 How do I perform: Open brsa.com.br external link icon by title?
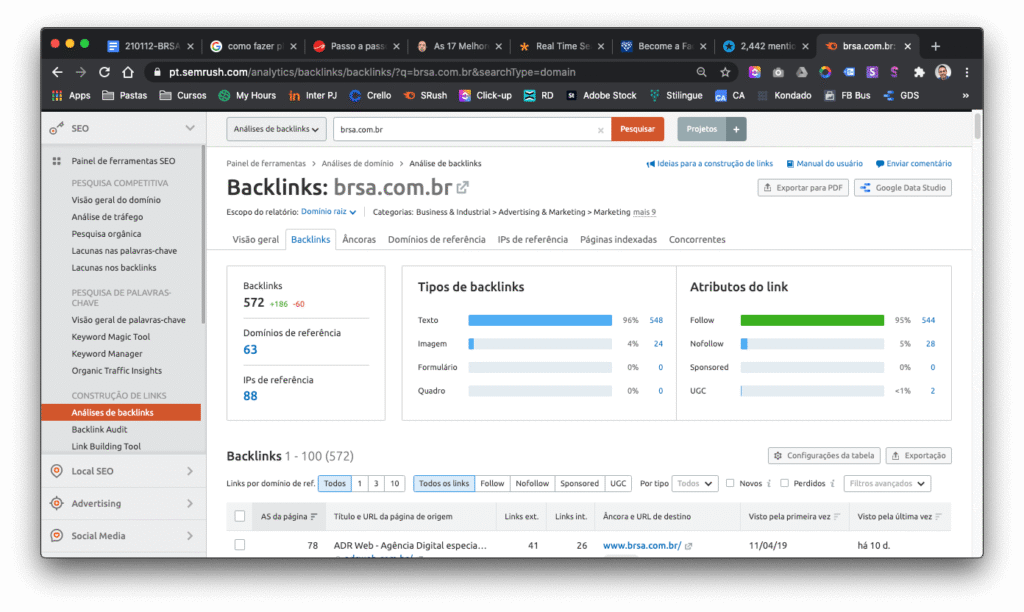(463, 188)
